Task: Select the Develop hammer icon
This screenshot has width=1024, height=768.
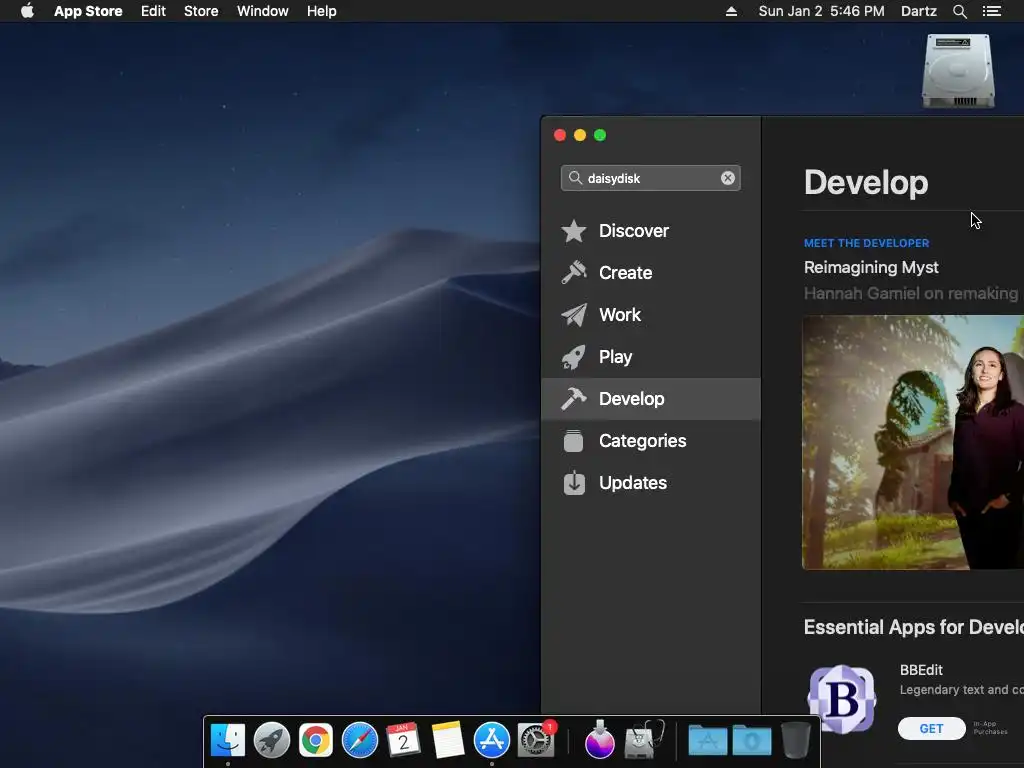Action: (573, 399)
